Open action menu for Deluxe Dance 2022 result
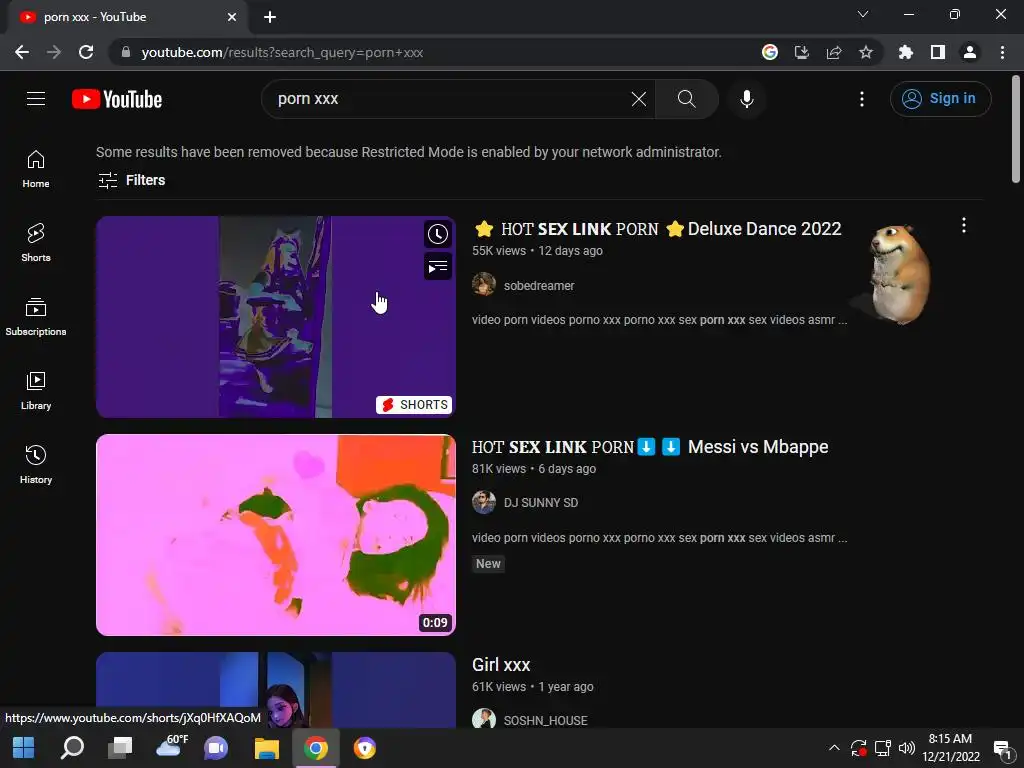1024x768 pixels. [964, 225]
